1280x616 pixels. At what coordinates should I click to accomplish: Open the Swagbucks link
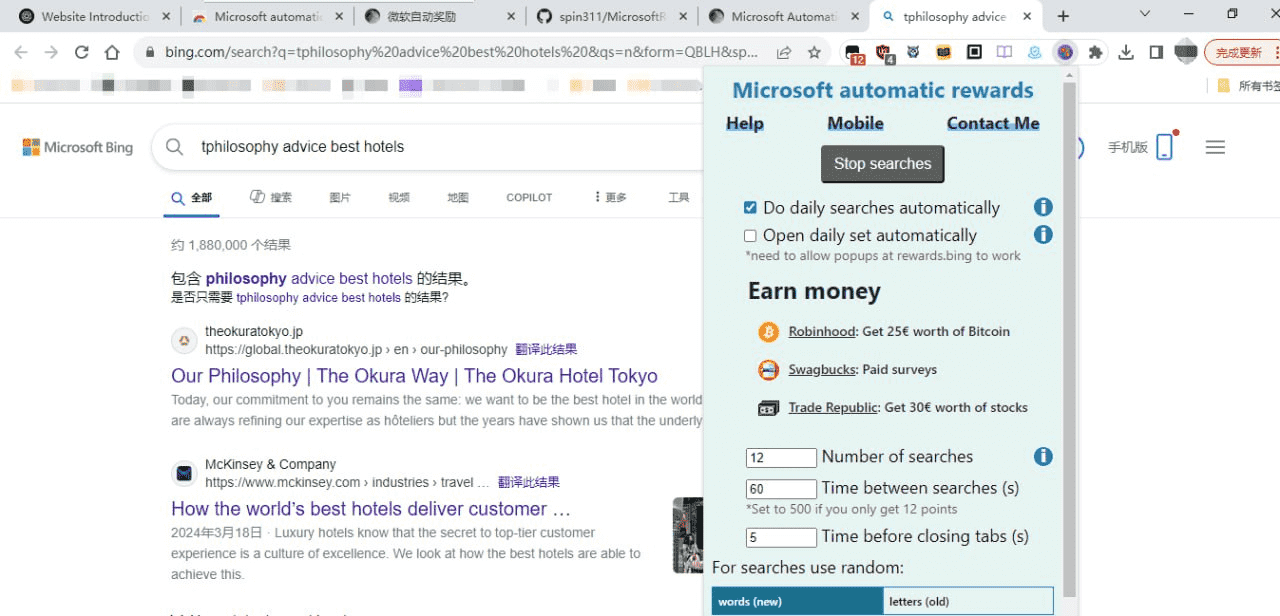[822, 369]
